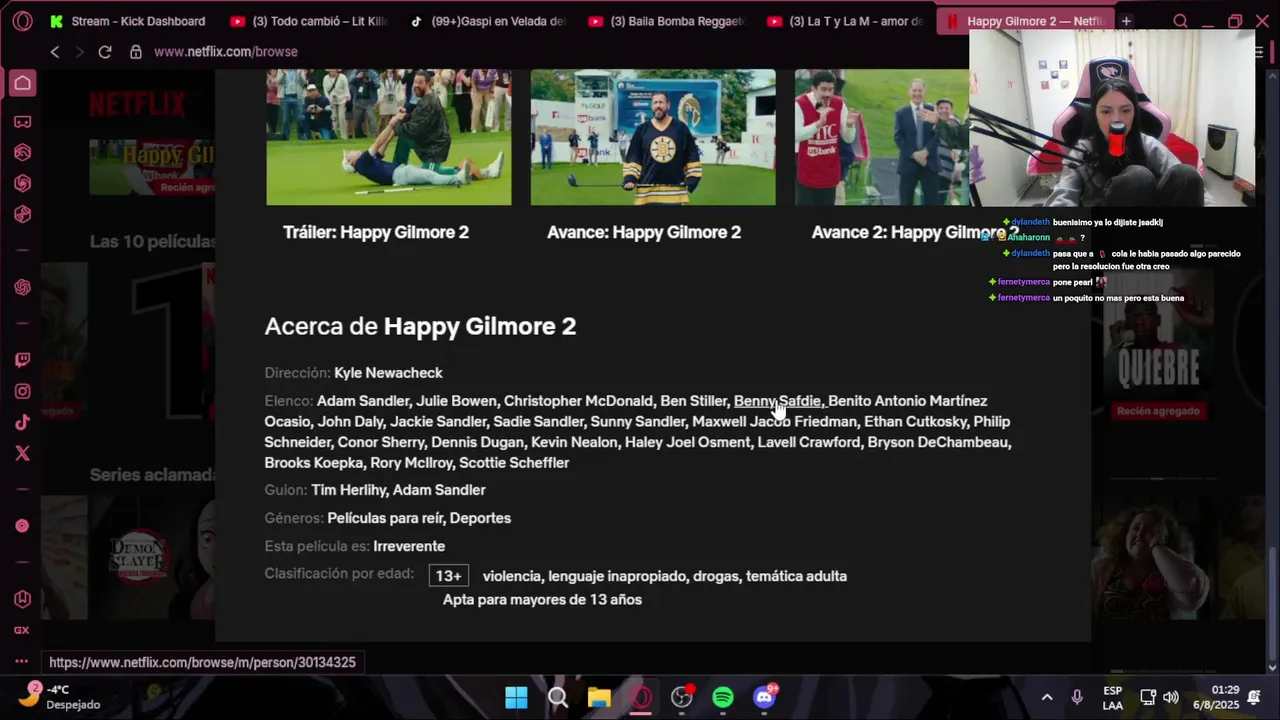
Task: Open the Windows Start menu
Action: click(x=516, y=697)
